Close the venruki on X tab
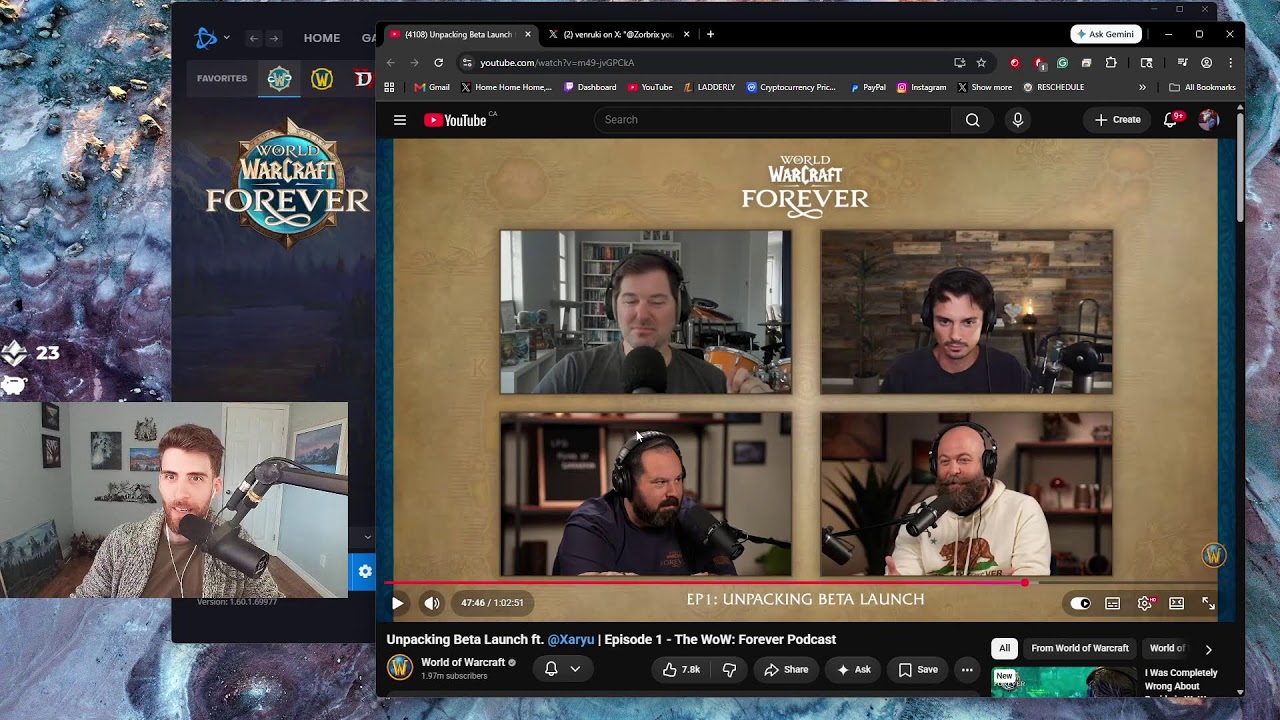This screenshot has width=1280, height=720. [x=686, y=34]
